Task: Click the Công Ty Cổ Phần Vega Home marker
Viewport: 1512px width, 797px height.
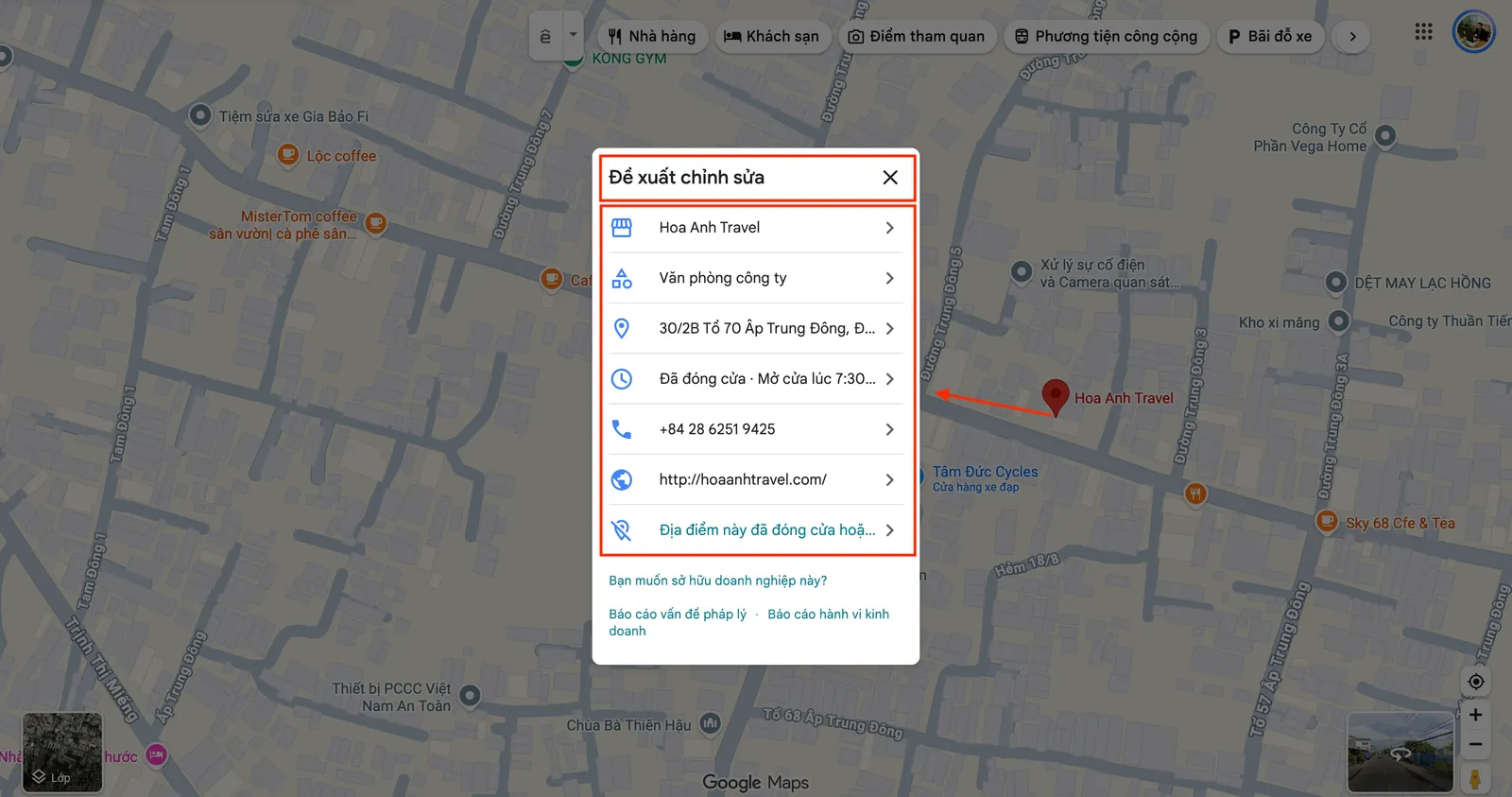Action: click(x=1385, y=136)
